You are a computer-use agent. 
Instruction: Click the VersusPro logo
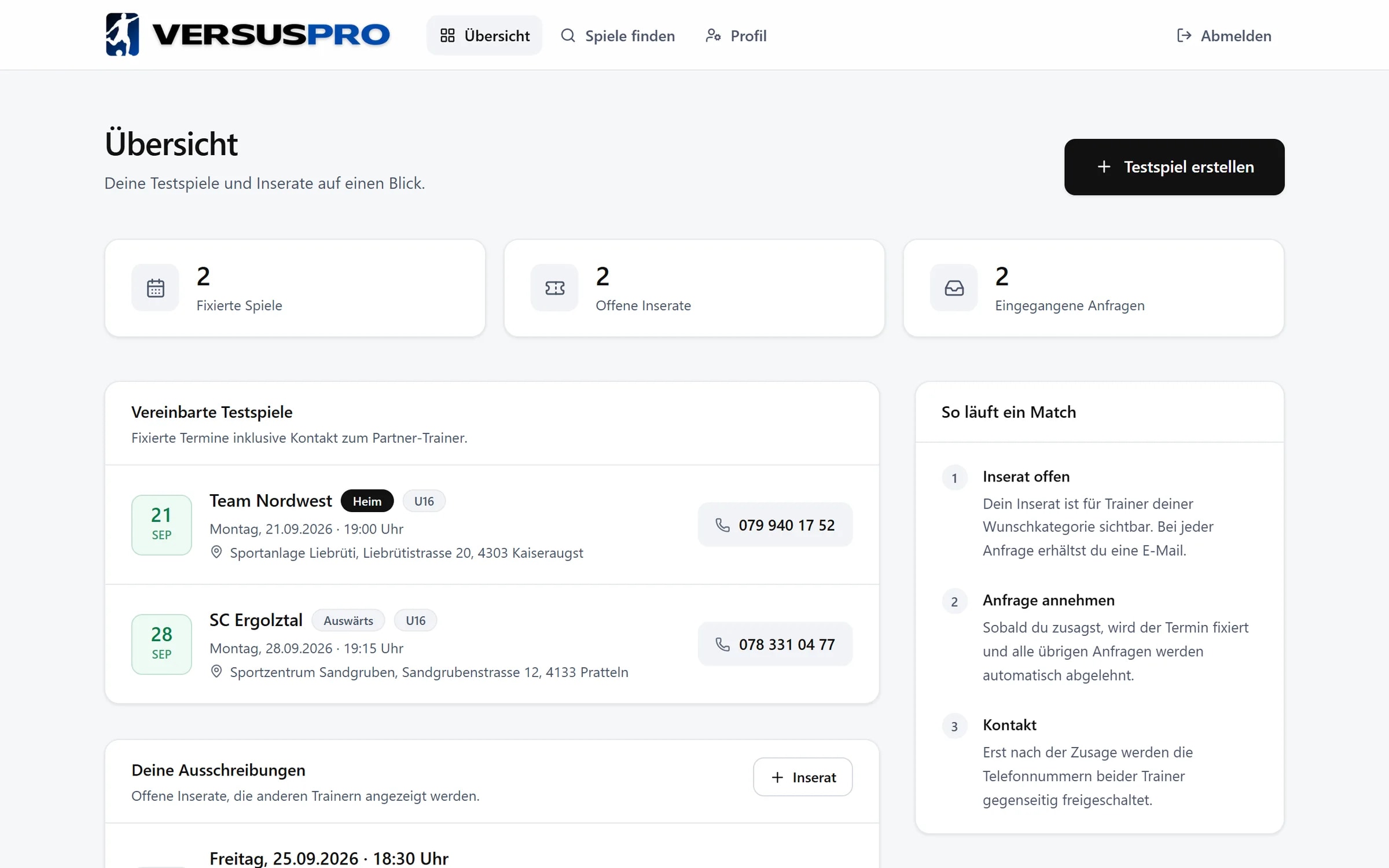[x=248, y=35]
